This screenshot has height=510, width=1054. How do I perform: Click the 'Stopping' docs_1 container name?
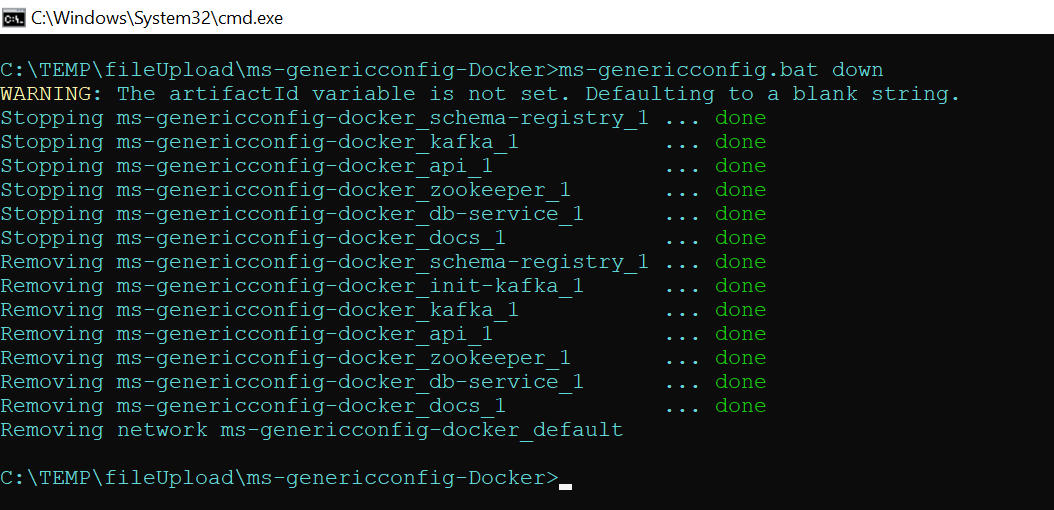click(x=311, y=238)
